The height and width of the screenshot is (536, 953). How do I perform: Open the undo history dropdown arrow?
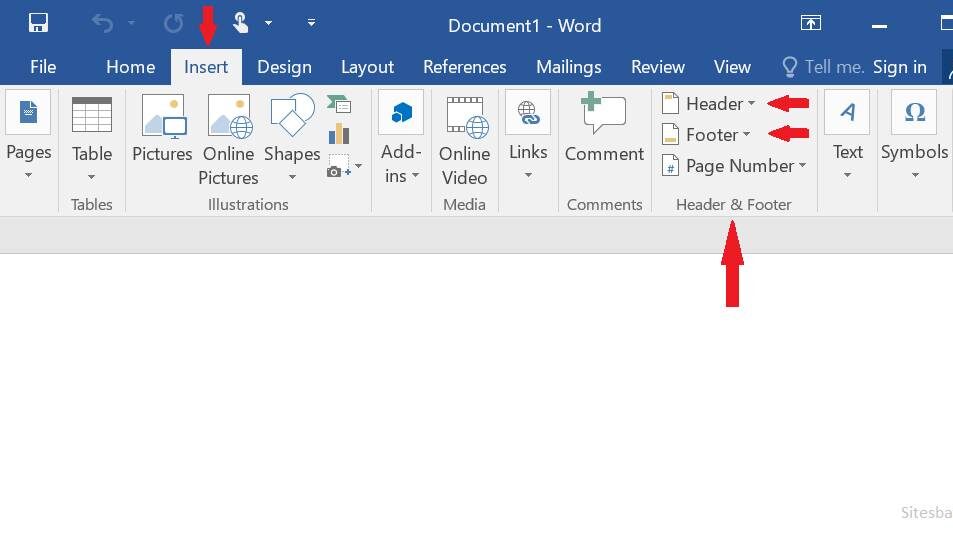pyautogui.click(x=131, y=24)
